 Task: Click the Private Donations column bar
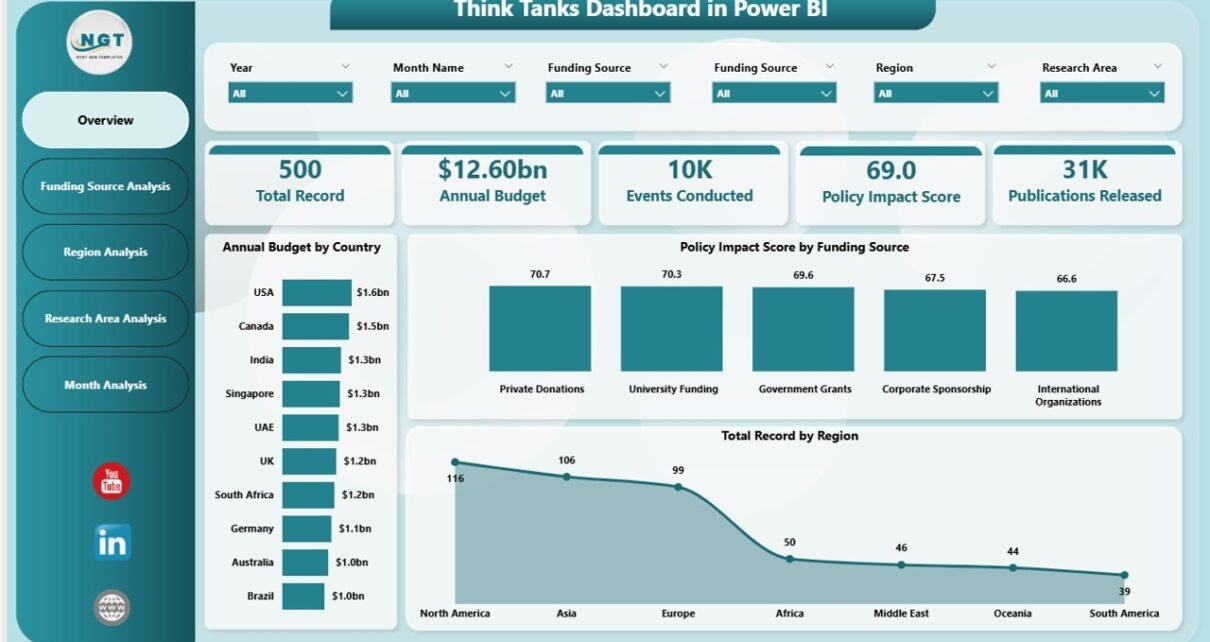(x=540, y=329)
